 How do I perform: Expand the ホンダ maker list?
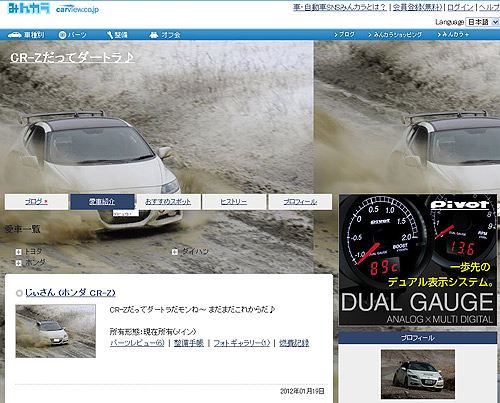[19, 263]
